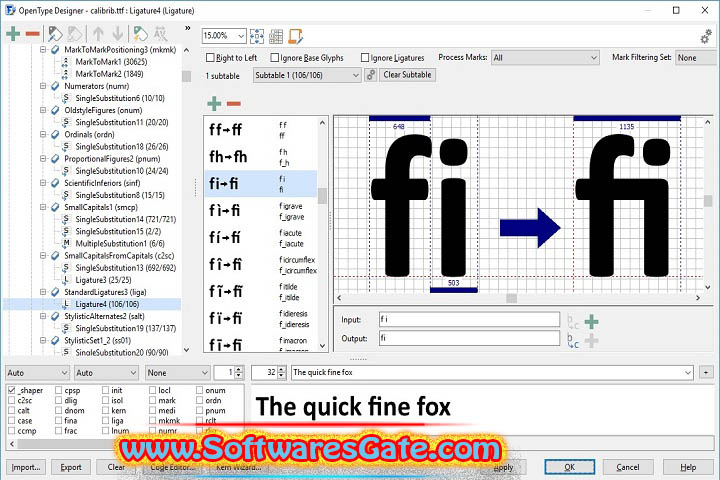
Task: Toggle the grid icon in the preview toolbar
Action: (276, 36)
